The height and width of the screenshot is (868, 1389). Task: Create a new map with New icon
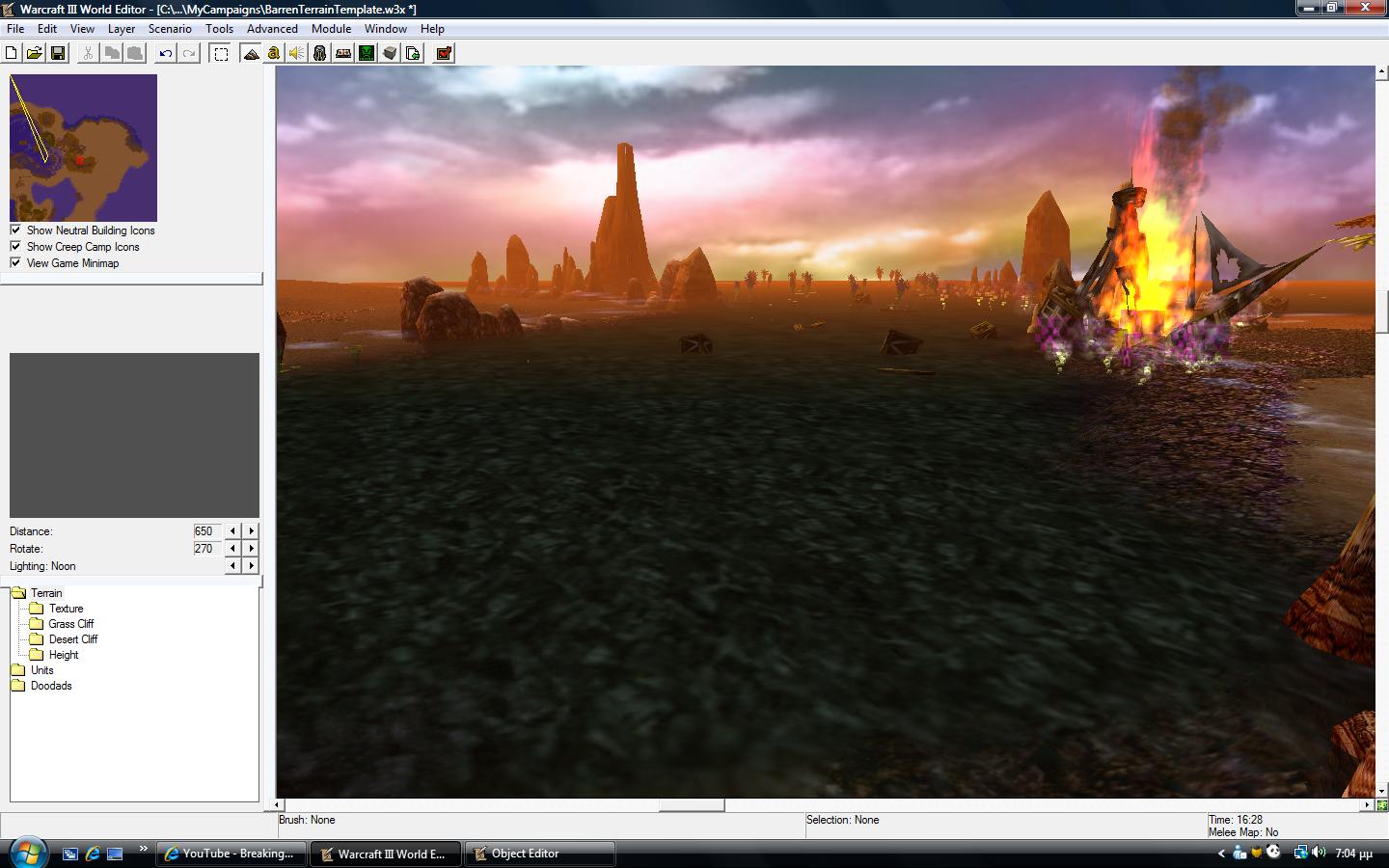(12, 53)
